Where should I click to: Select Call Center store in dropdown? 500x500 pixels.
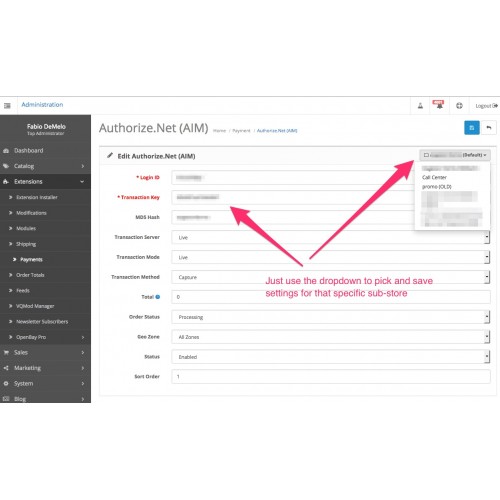pyautogui.click(x=434, y=177)
